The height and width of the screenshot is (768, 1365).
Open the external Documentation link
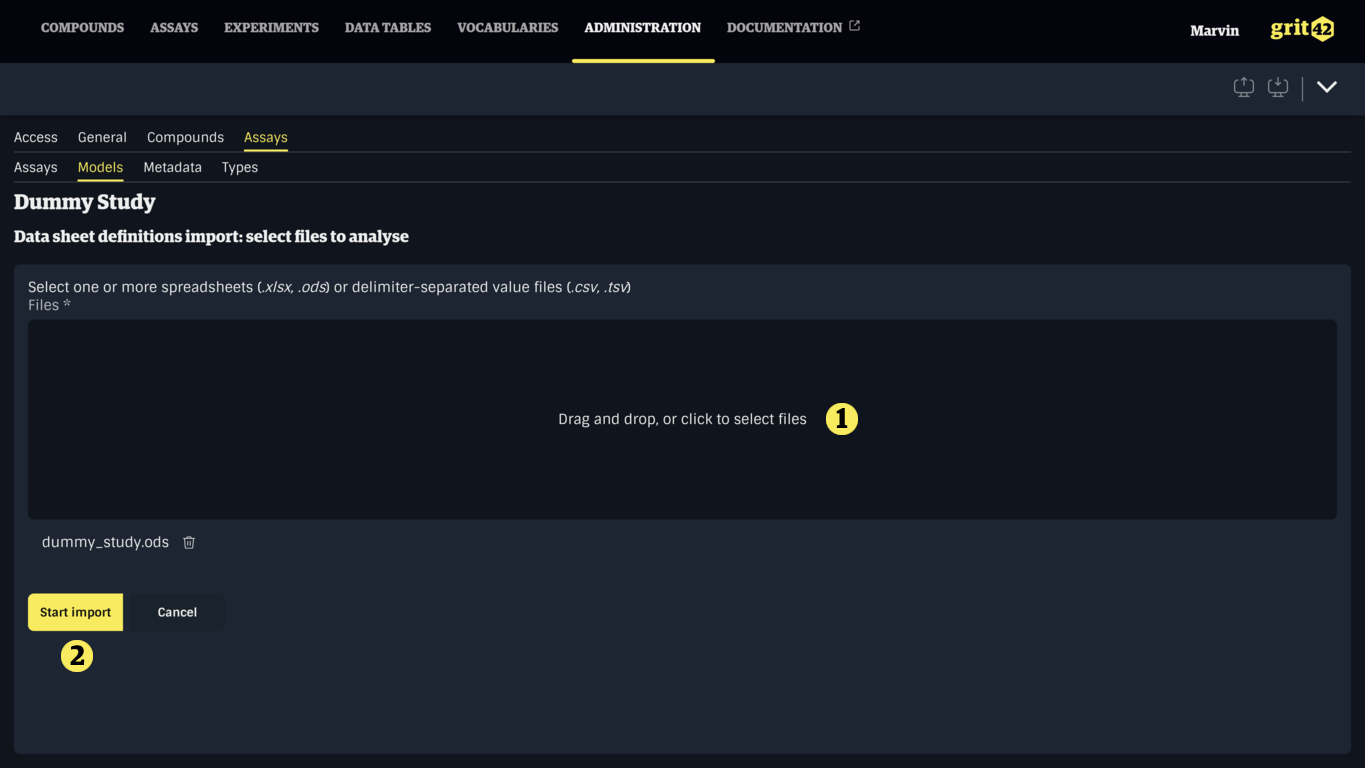792,28
